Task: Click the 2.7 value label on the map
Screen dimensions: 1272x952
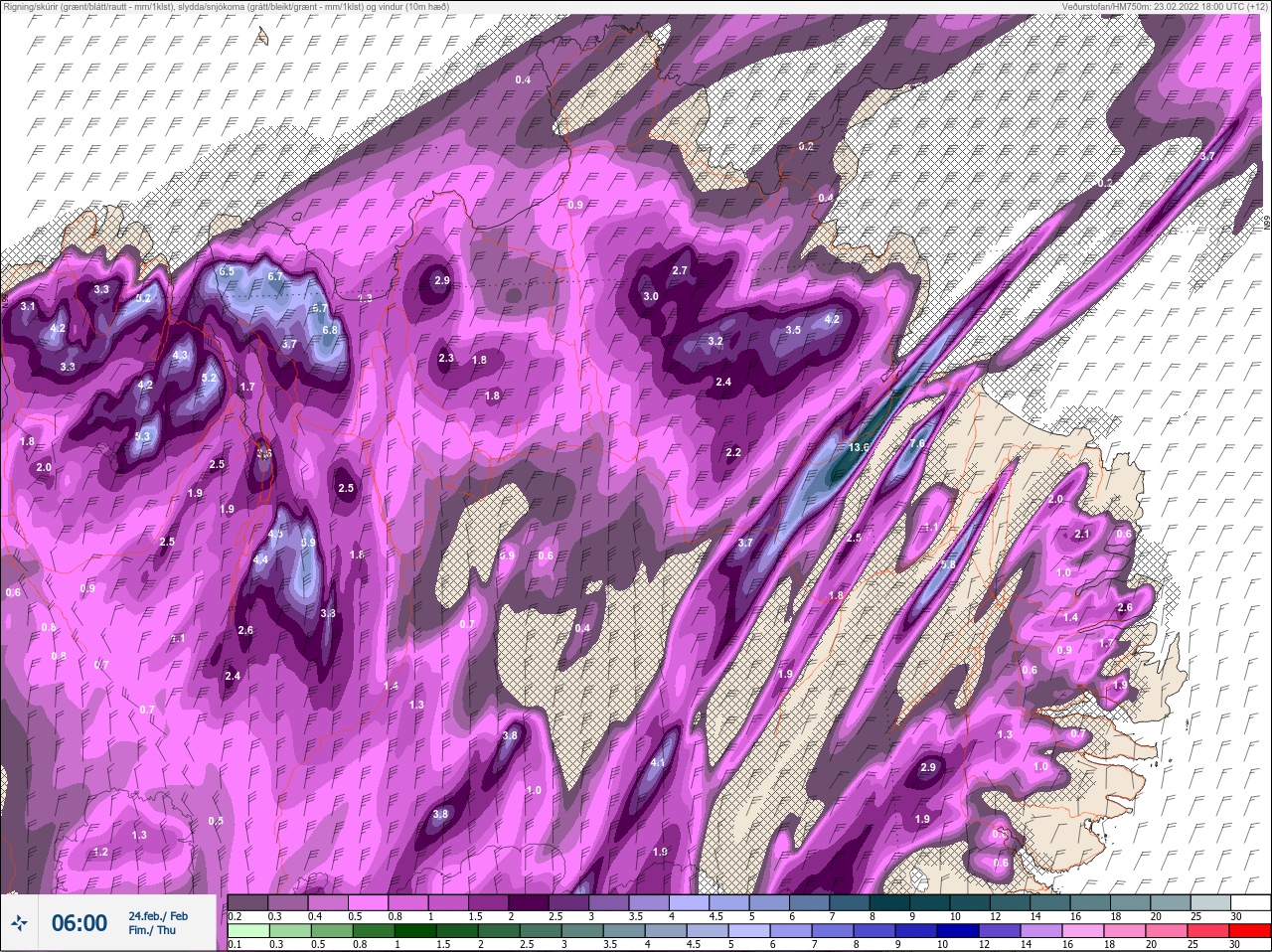Action: tap(681, 270)
